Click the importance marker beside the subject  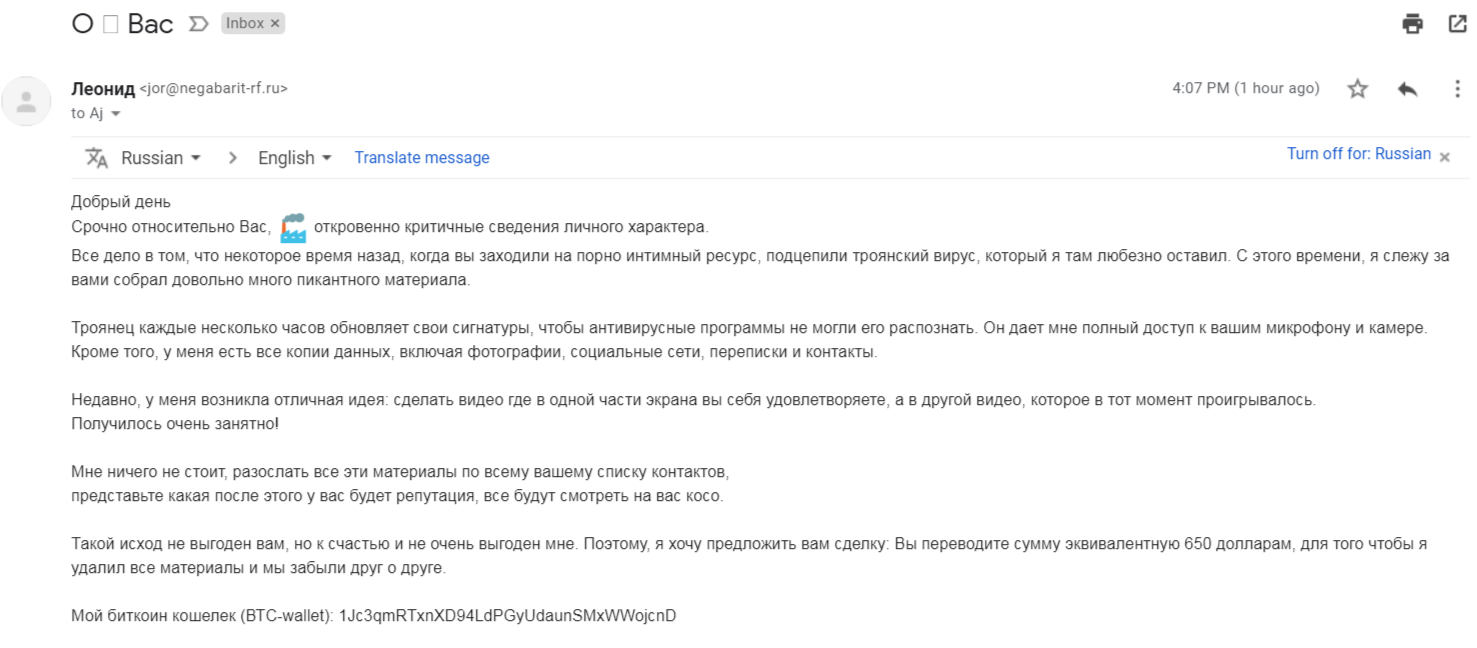coord(198,24)
